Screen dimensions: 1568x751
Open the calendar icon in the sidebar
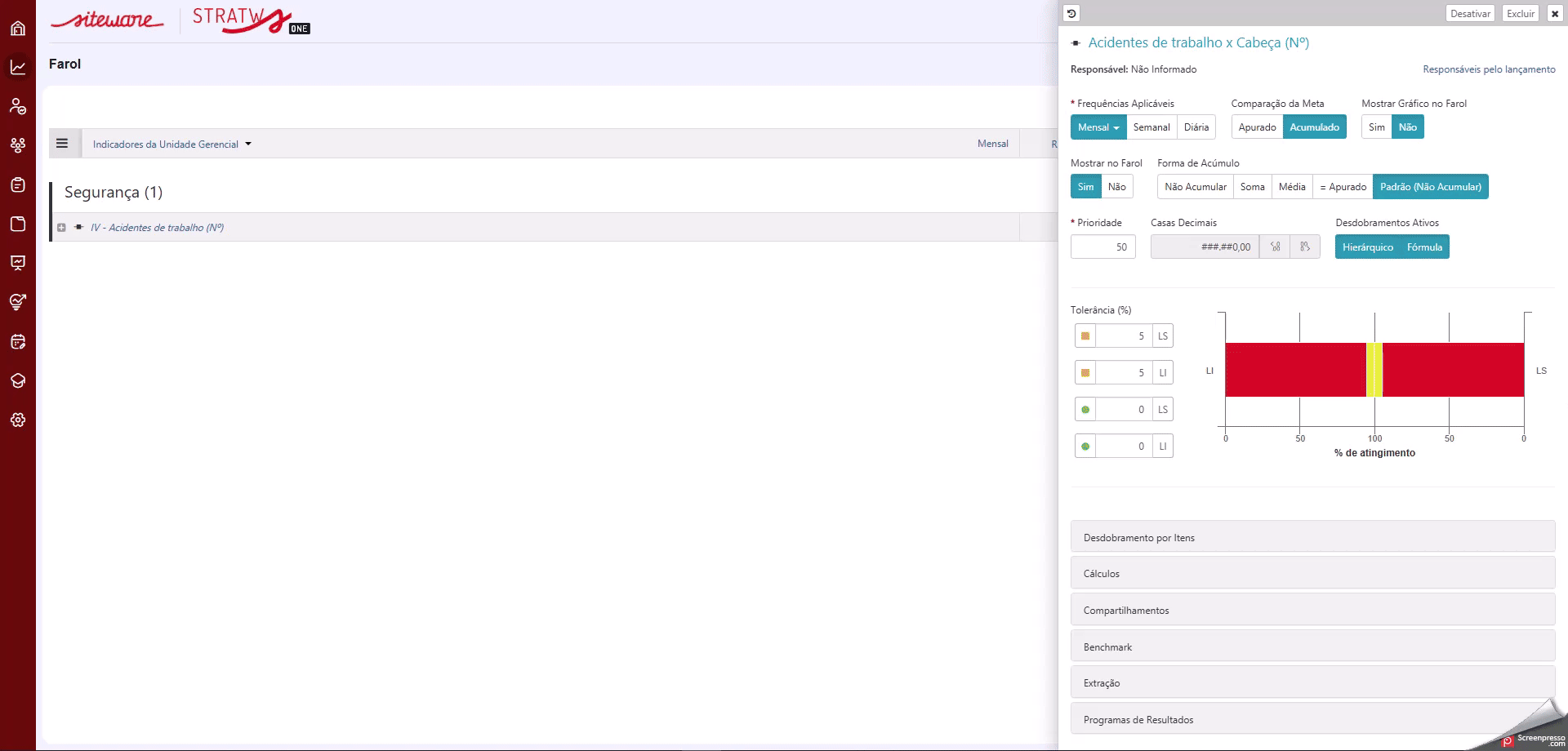pos(18,341)
